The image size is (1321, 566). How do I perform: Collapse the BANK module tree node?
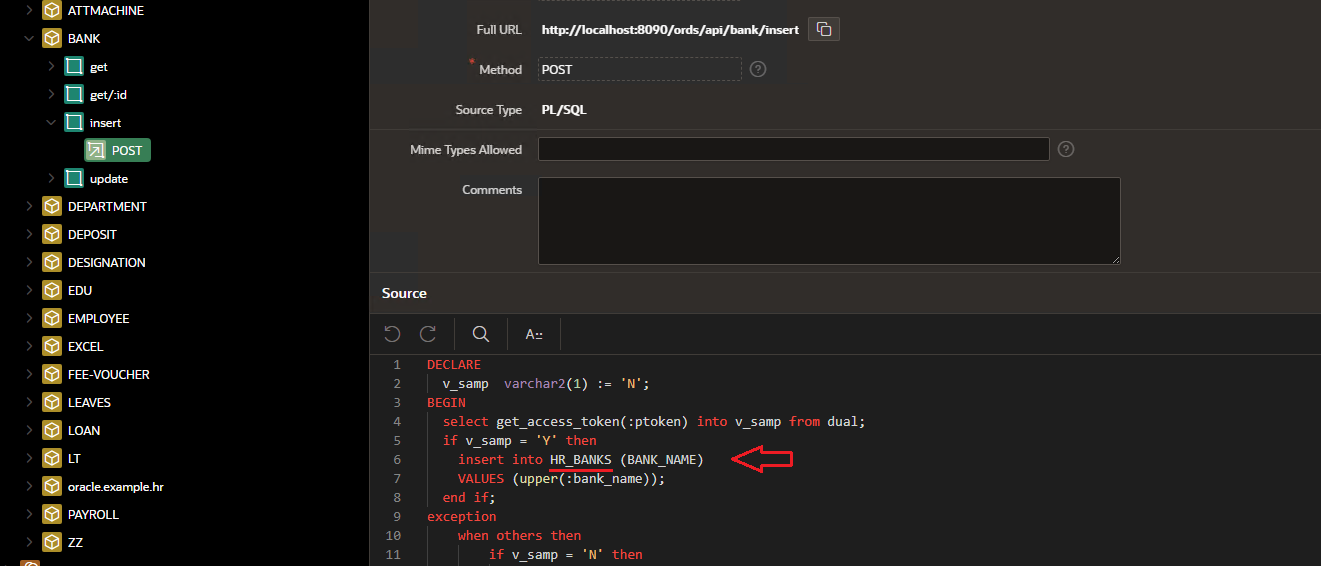coord(29,39)
